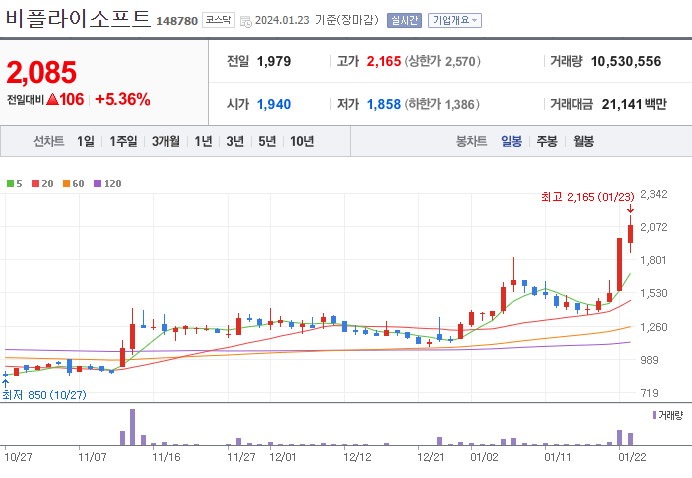Click the 01/22 date axis label
This screenshot has height=478, width=692.
click(x=632, y=457)
